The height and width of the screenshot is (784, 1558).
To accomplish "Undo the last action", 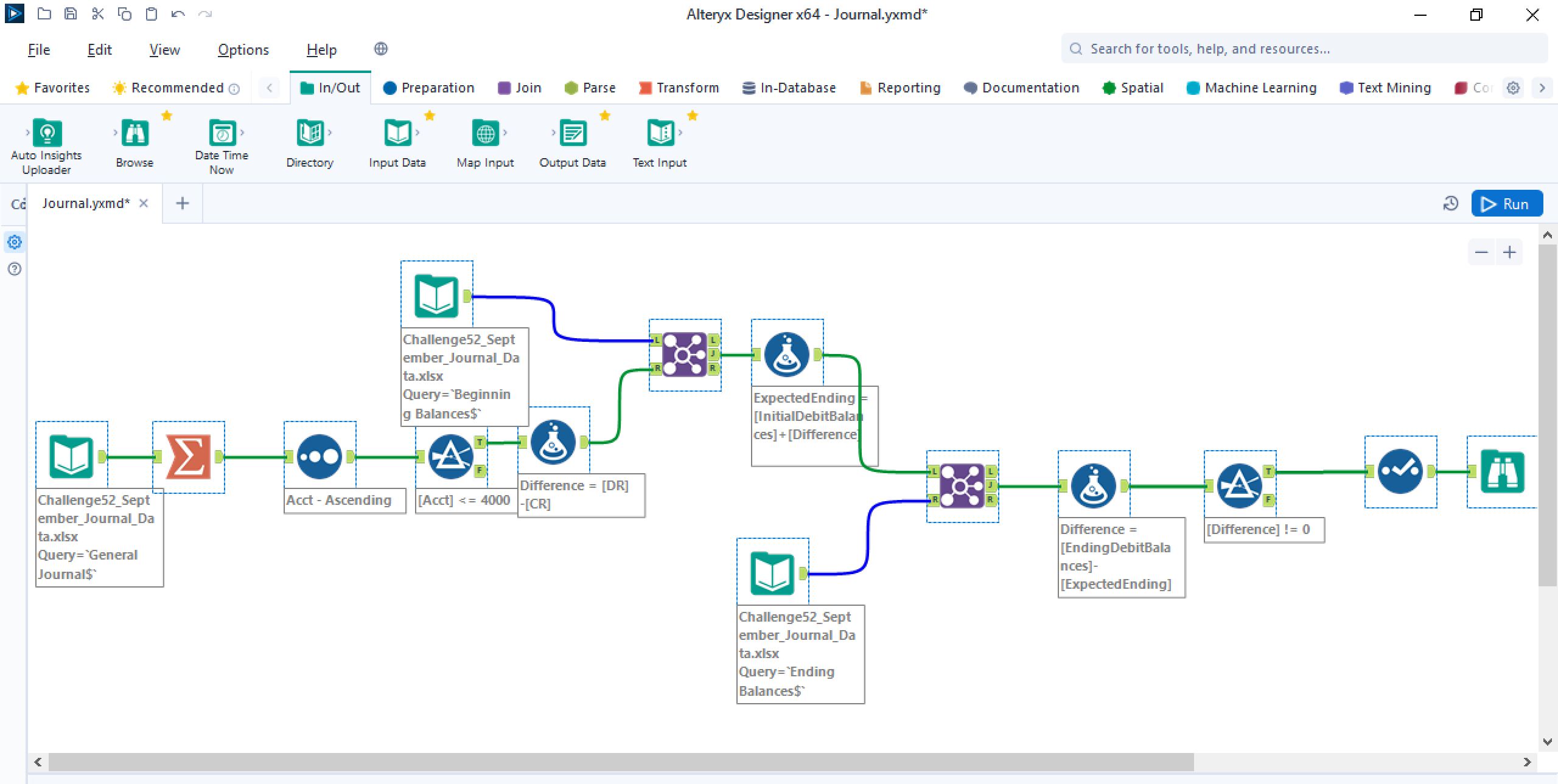I will tap(178, 14).
